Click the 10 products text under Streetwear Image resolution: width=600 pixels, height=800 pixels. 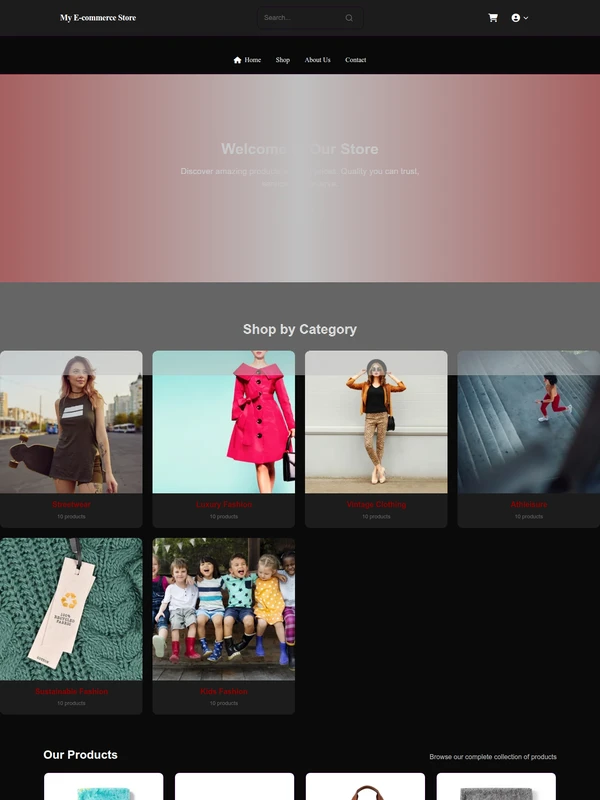pos(71,517)
